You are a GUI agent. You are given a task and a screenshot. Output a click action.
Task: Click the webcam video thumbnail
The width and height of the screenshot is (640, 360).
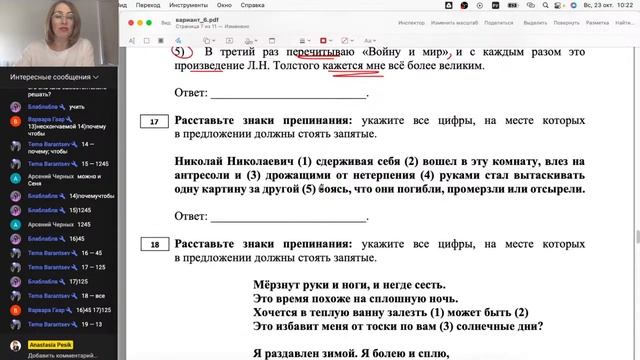click(59, 33)
